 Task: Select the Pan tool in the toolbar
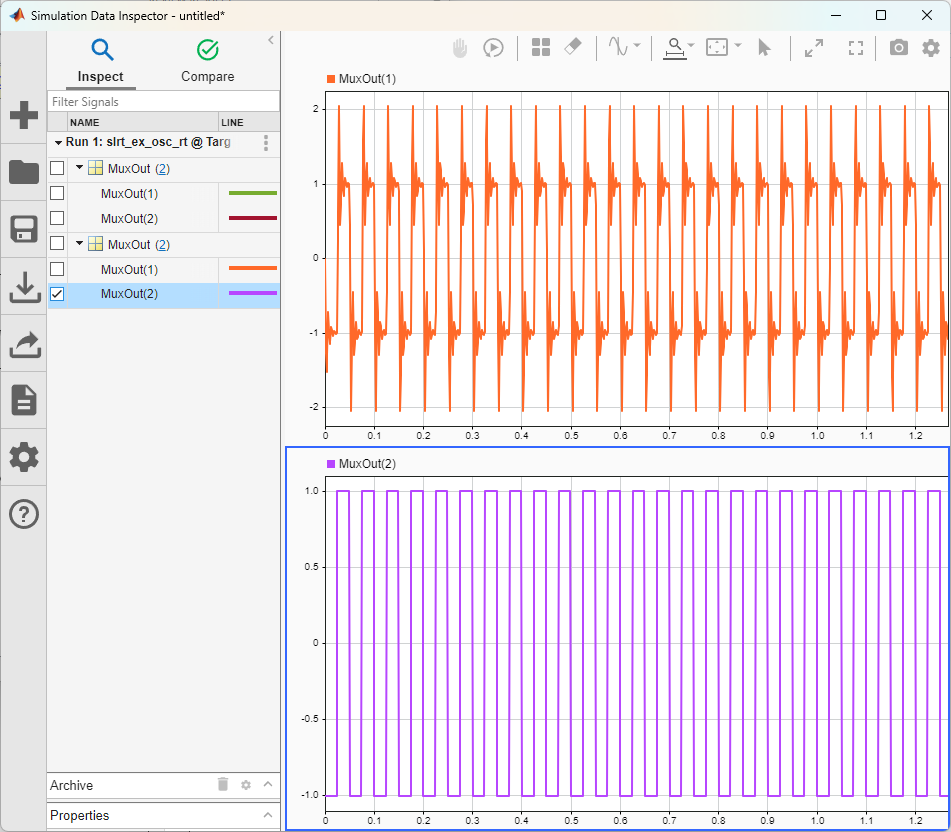459,47
